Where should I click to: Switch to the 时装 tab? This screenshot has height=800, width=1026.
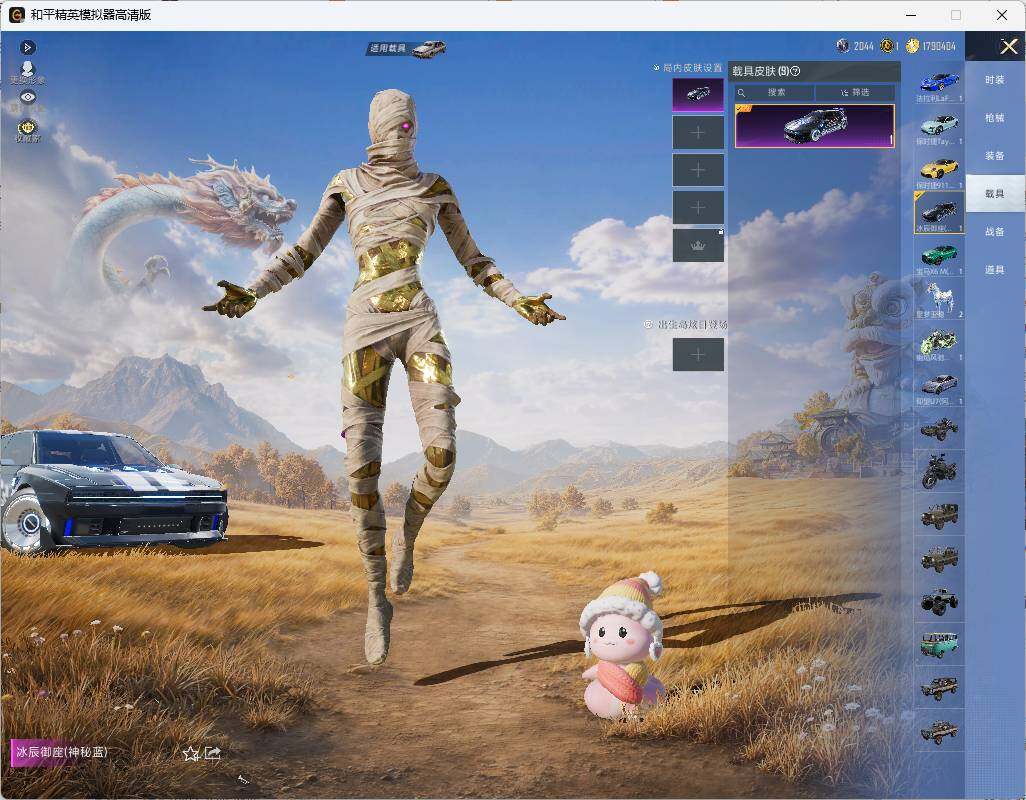click(x=995, y=80)
